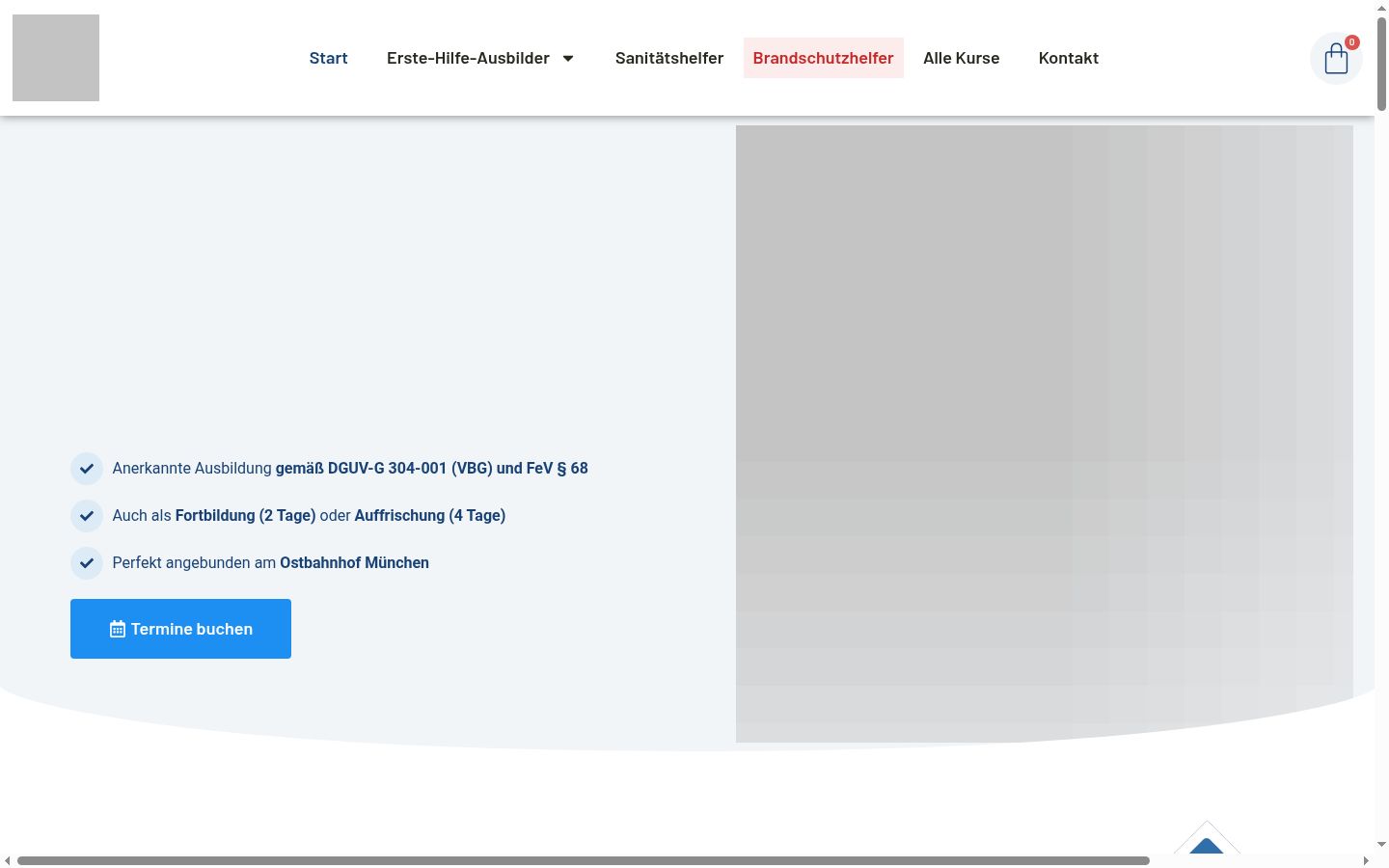Click the text 'Auffrischung (4 Tage)'
This screenshot has width=1389, height=868.
(430, 516)
